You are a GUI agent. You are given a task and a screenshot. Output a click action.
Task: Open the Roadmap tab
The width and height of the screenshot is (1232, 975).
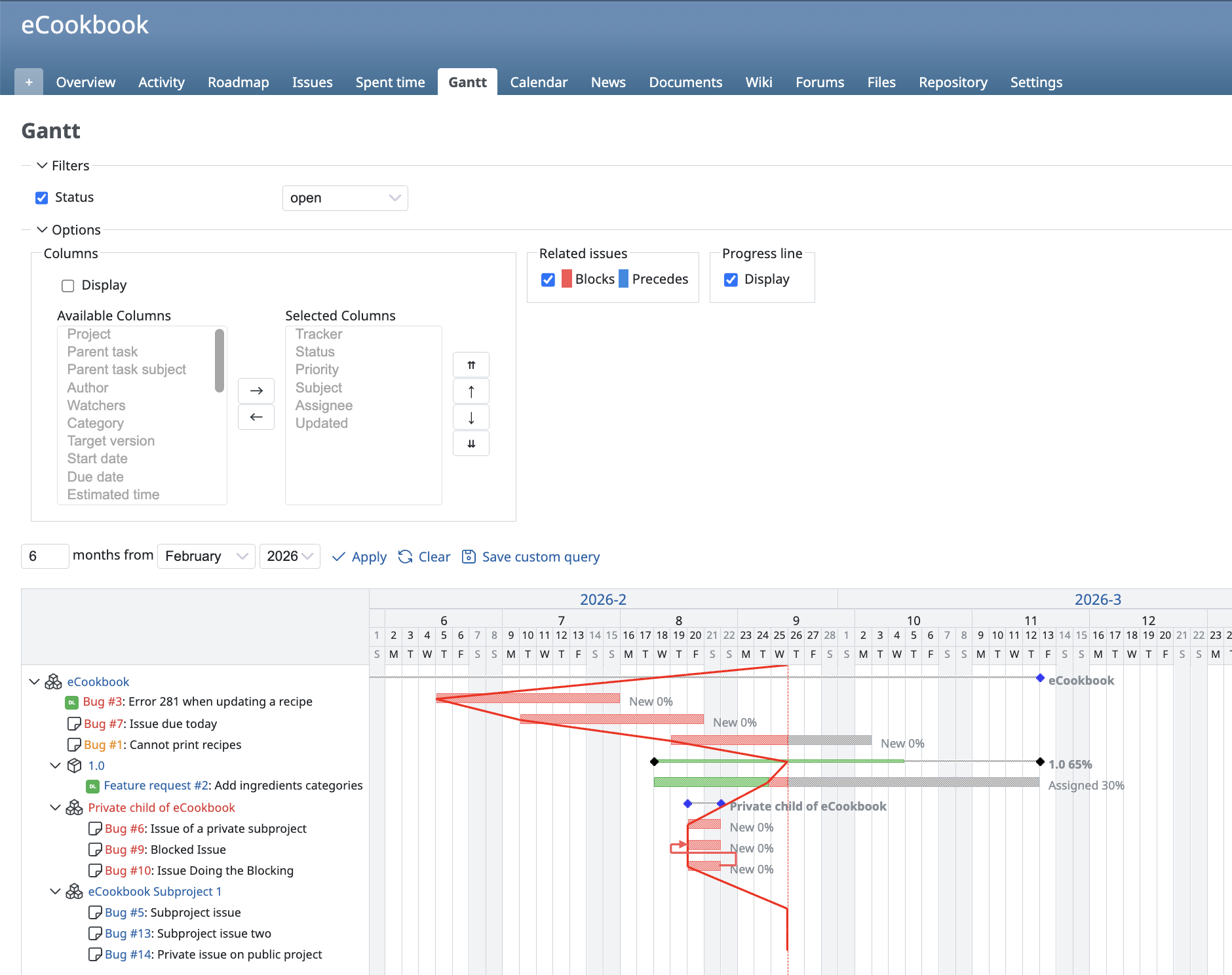tap(238, 83)
